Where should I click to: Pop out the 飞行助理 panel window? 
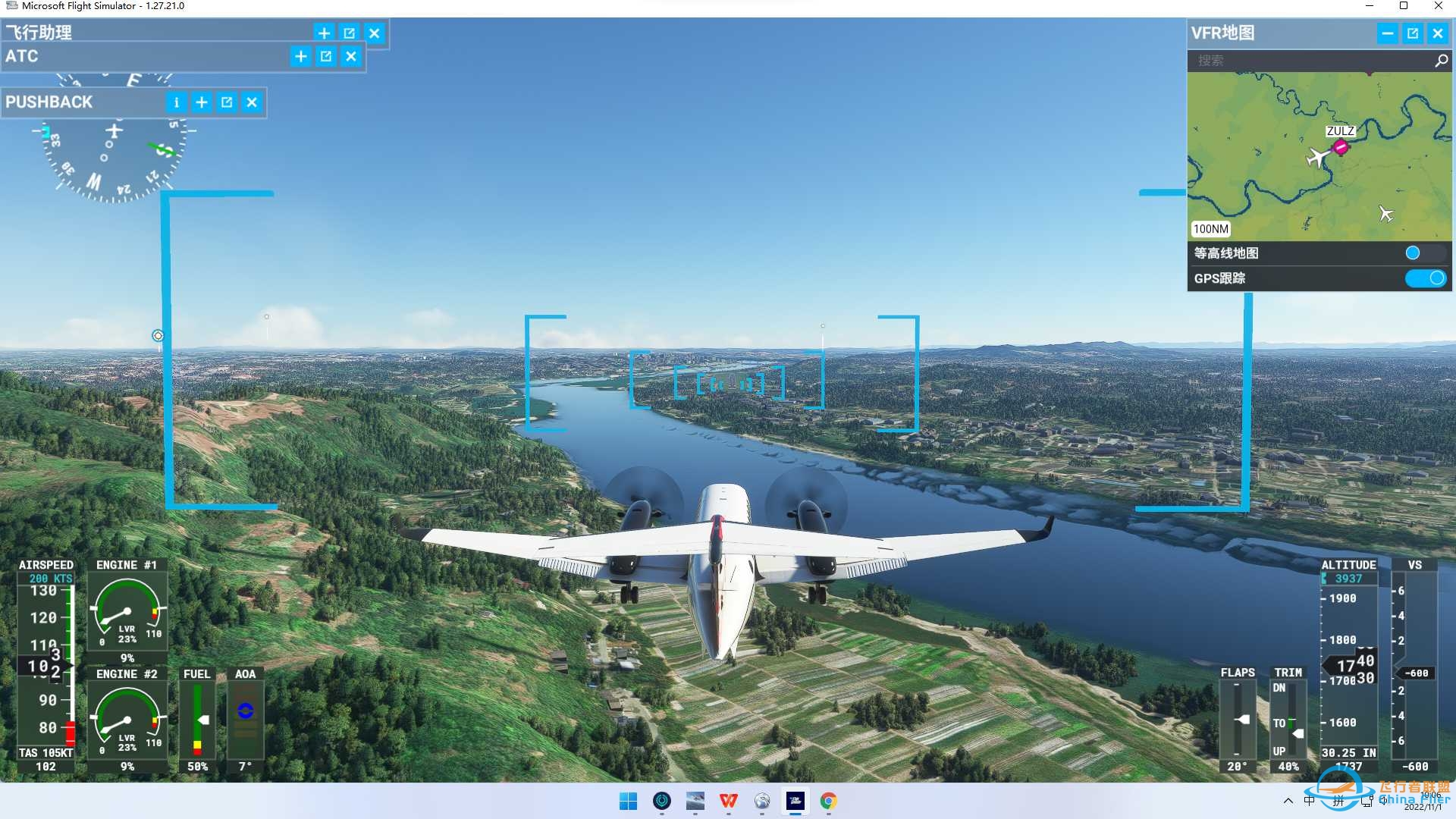click(x=349, y=33)
